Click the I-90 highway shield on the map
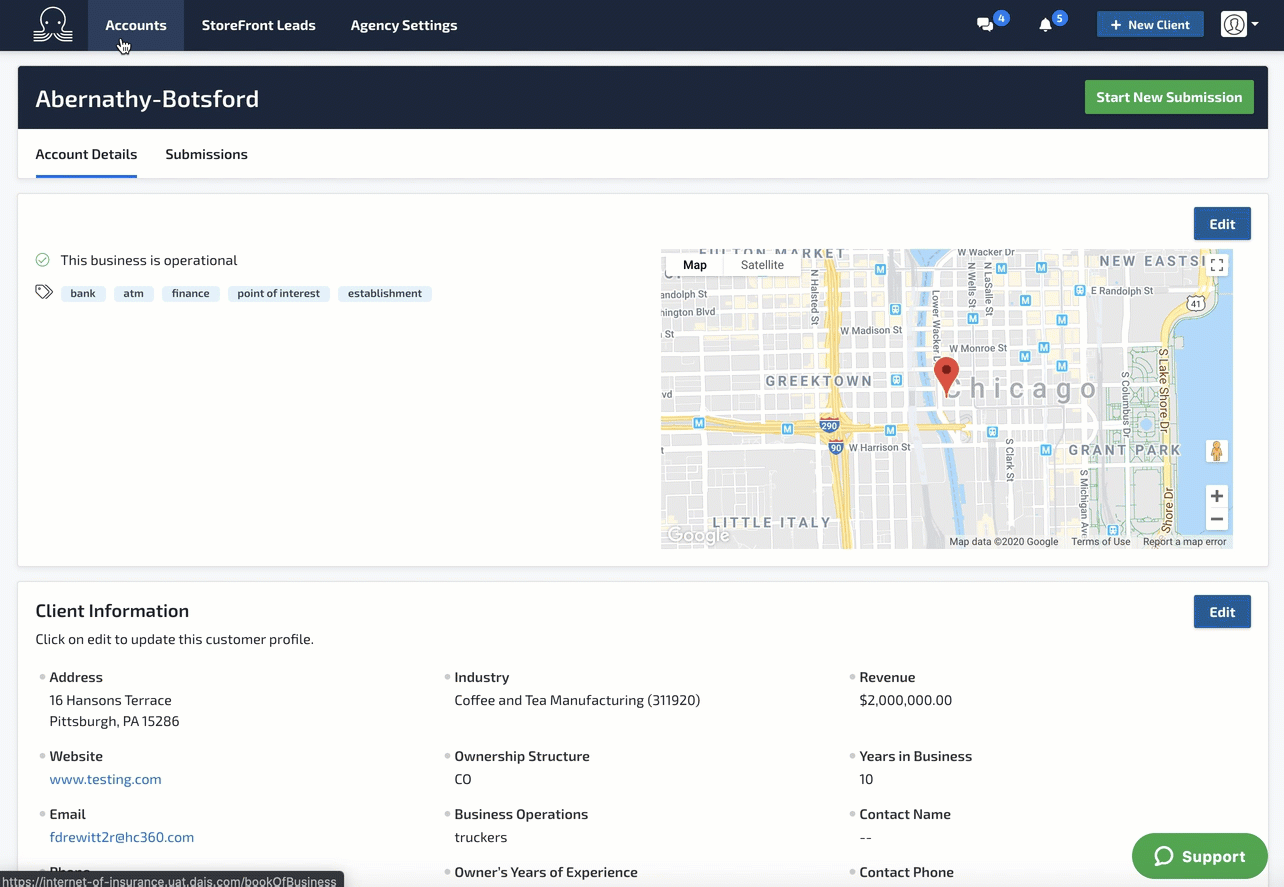 (x=835, y=447)
